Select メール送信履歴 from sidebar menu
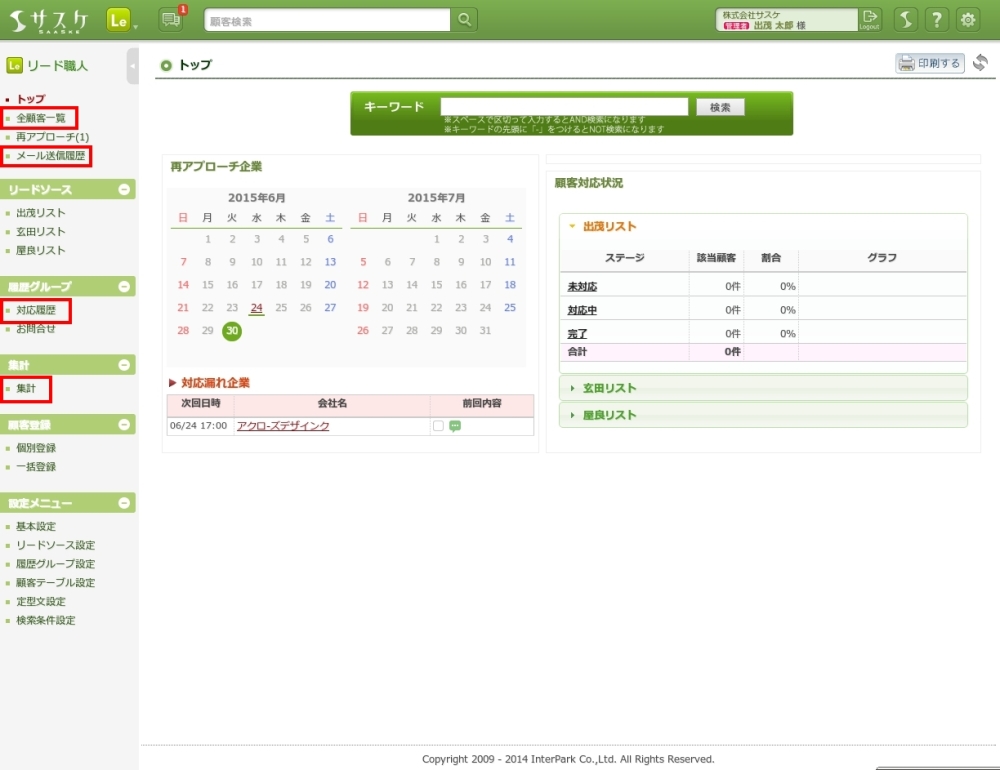The width and height of the screenshot is (1000, 770). 50,155
